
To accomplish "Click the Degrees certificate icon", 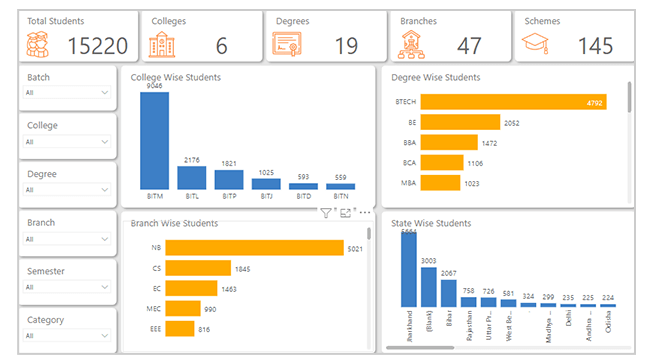I will tap(286, 44).
